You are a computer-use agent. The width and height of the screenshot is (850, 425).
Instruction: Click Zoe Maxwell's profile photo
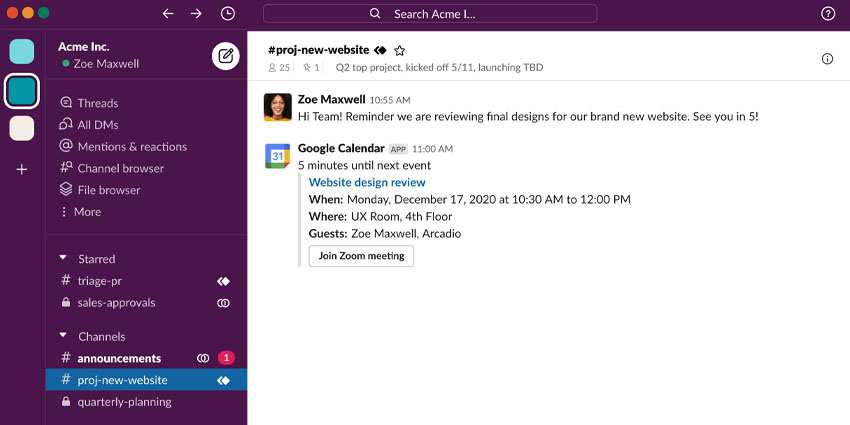tap(278, 107)
